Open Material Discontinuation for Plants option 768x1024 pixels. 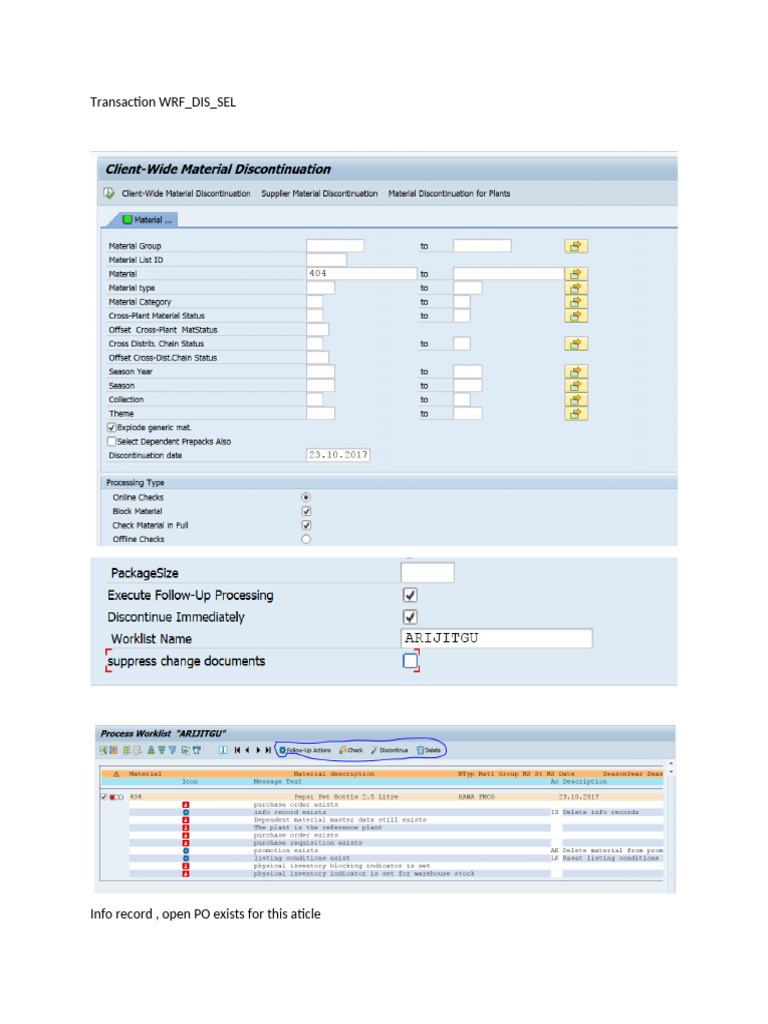[449, 194]
